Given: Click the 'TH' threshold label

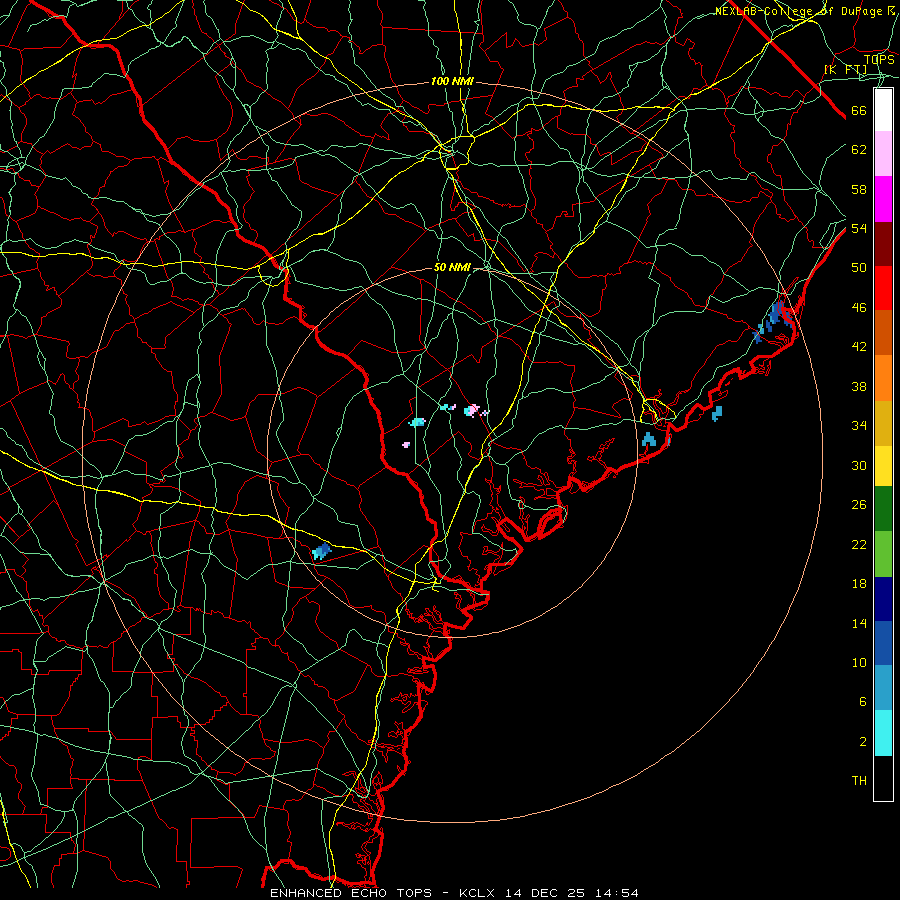Looking at the screenshot, I should (x=859, y=781).
